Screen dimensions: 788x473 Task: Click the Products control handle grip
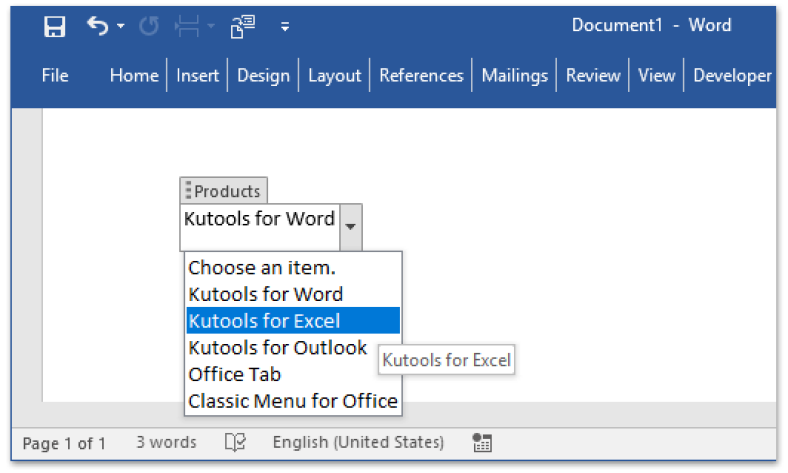(x=188, y=191)
